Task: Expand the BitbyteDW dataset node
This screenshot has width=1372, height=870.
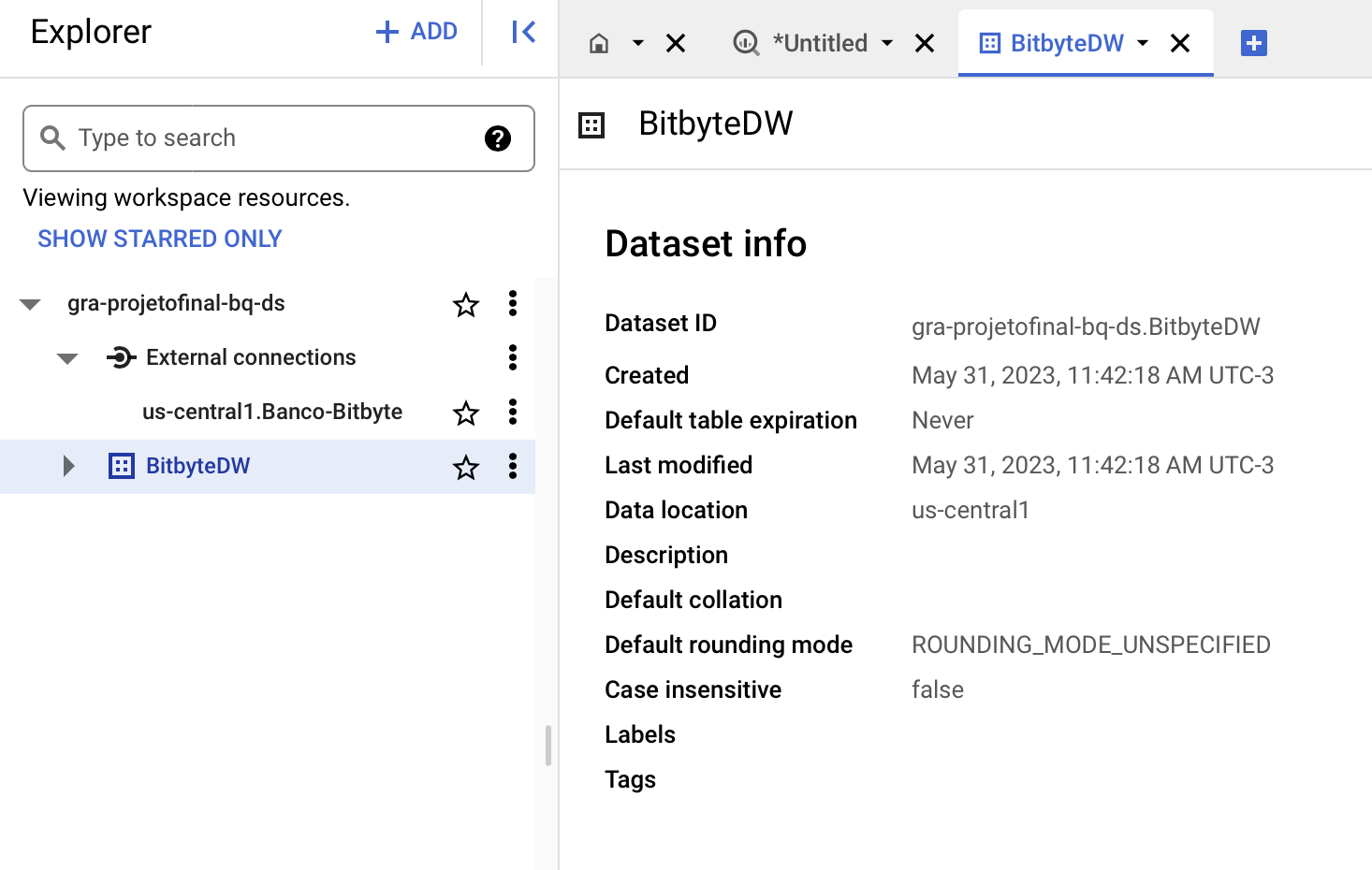Action: click(x=68, y=466)
